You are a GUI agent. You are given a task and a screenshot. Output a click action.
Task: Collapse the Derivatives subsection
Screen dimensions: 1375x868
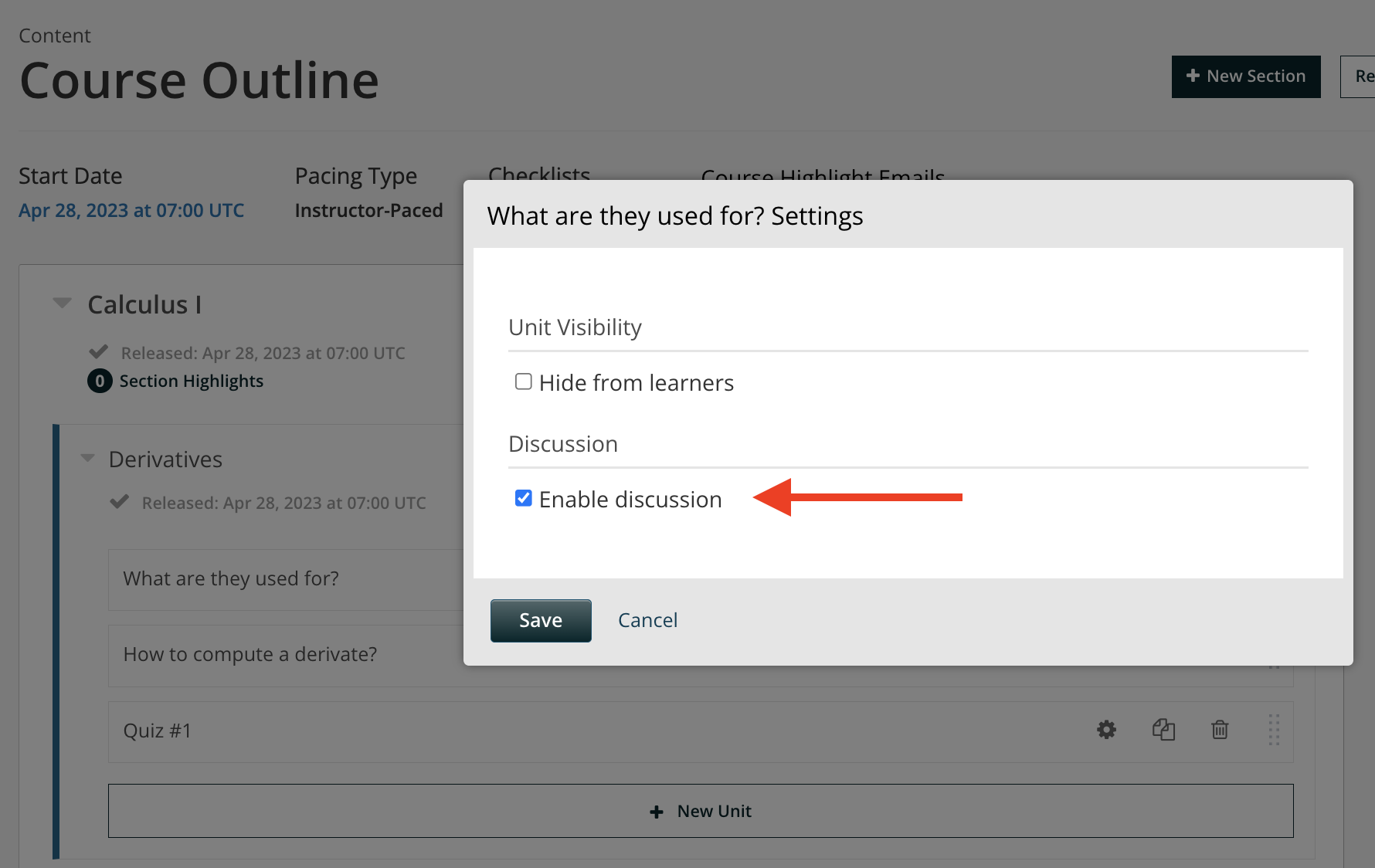coord(88,459)
